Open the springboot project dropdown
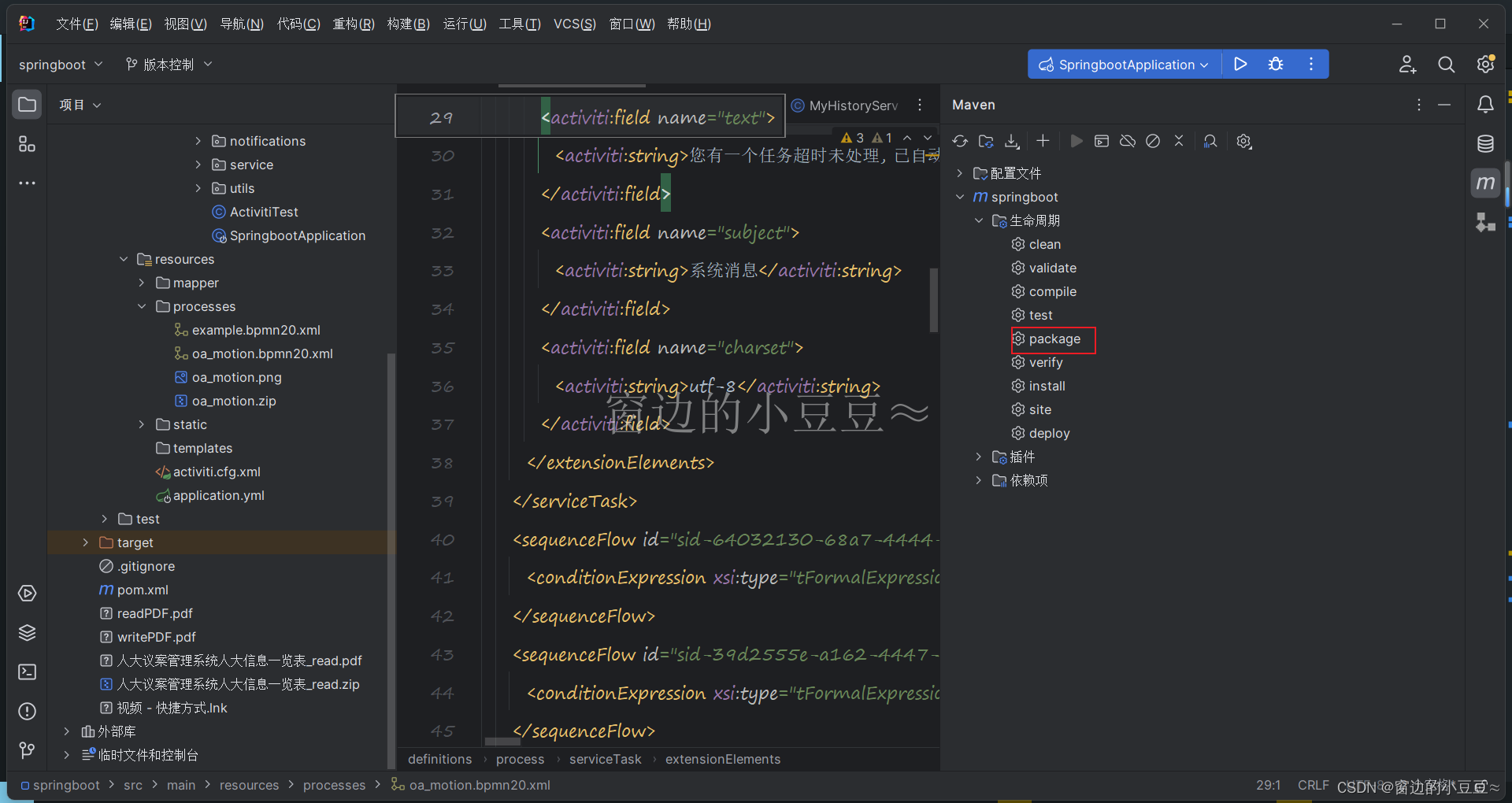Screen dimensions: 1512x803 tap(61, 65)
